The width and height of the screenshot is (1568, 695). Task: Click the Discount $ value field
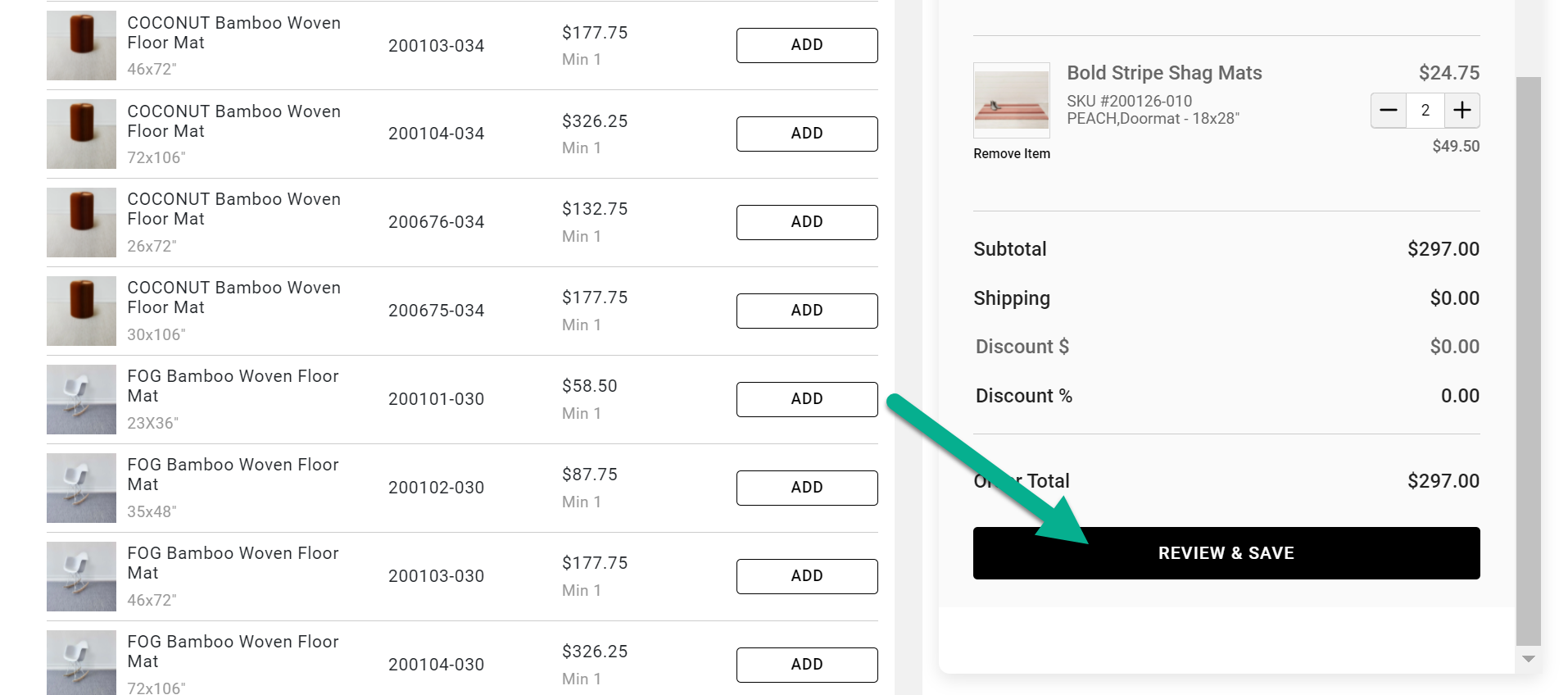coord(1453,347)
